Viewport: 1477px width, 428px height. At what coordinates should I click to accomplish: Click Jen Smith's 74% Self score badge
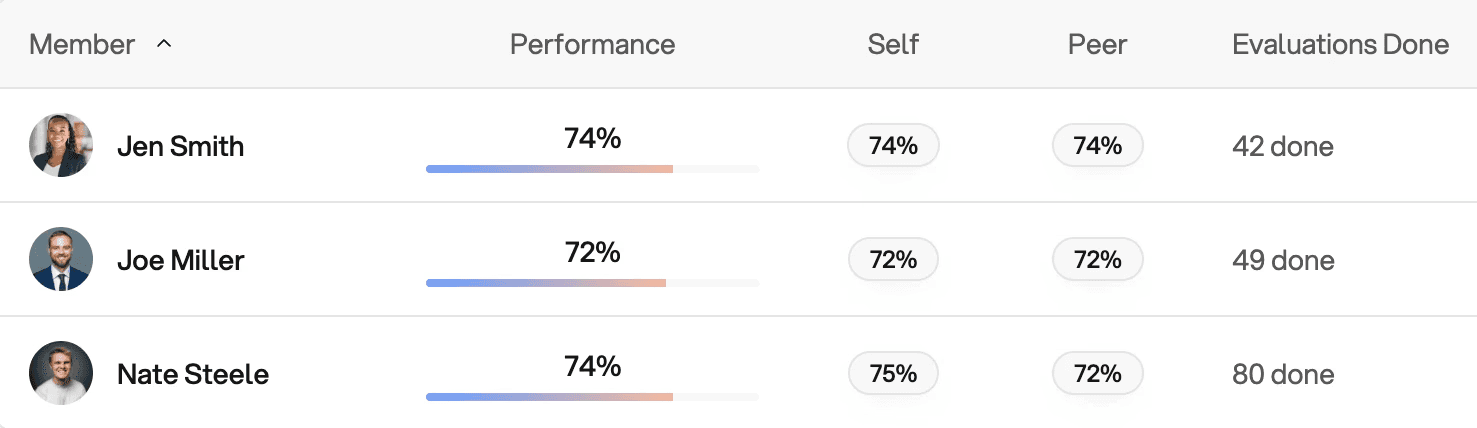pyautogui.click(x=893, y=146)
